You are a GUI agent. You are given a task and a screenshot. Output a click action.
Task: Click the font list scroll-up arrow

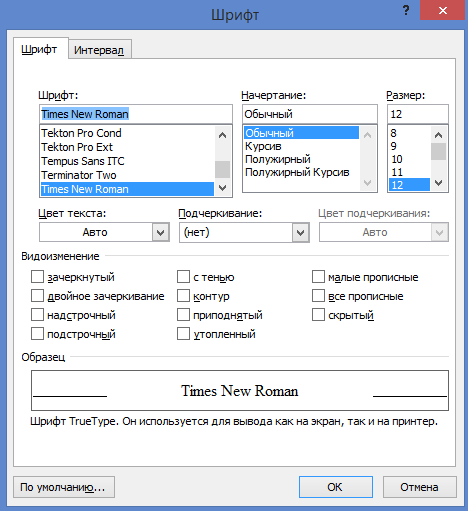tap(222, 135)
